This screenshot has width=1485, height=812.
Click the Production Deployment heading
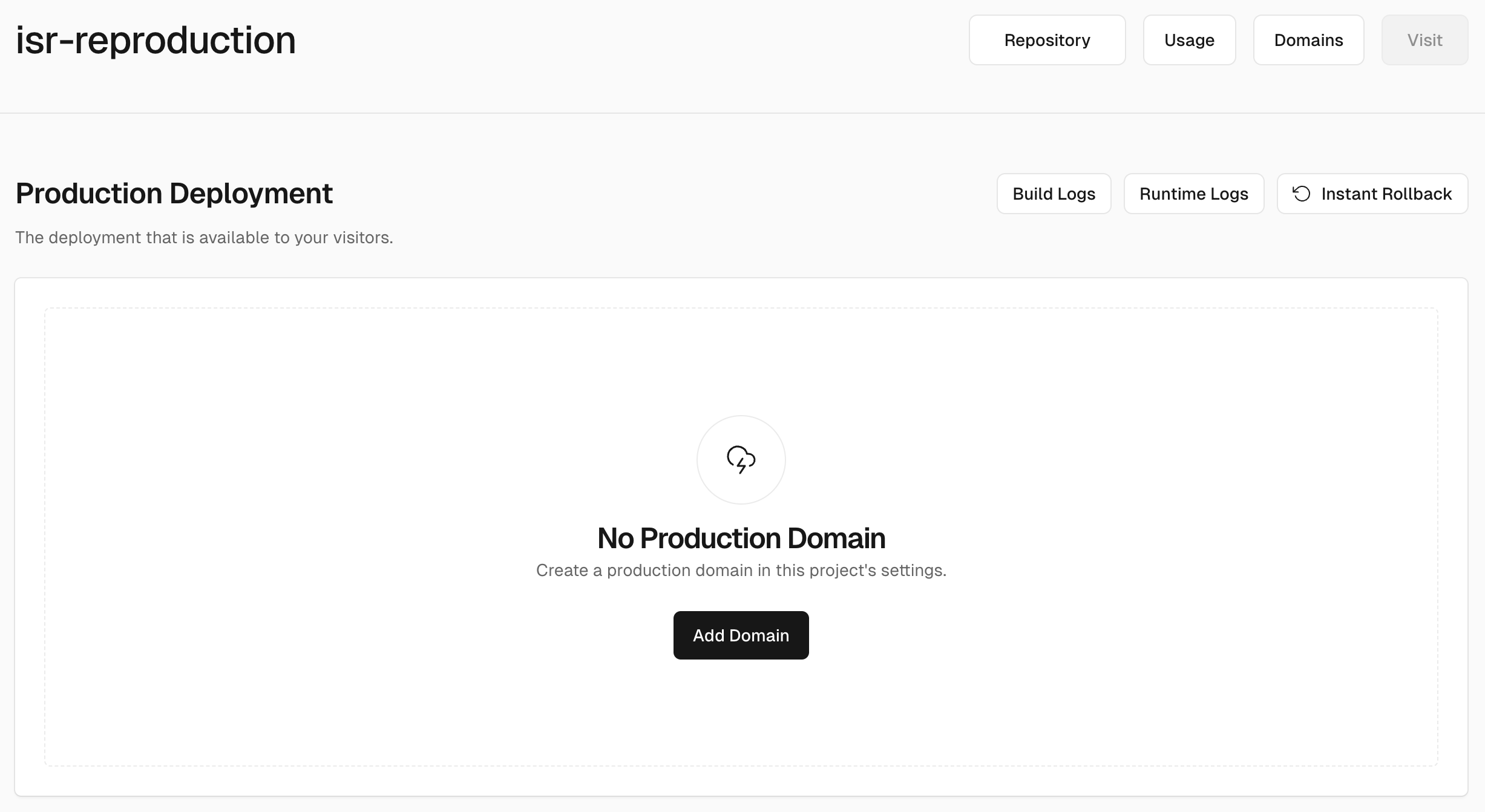(174, 194)
